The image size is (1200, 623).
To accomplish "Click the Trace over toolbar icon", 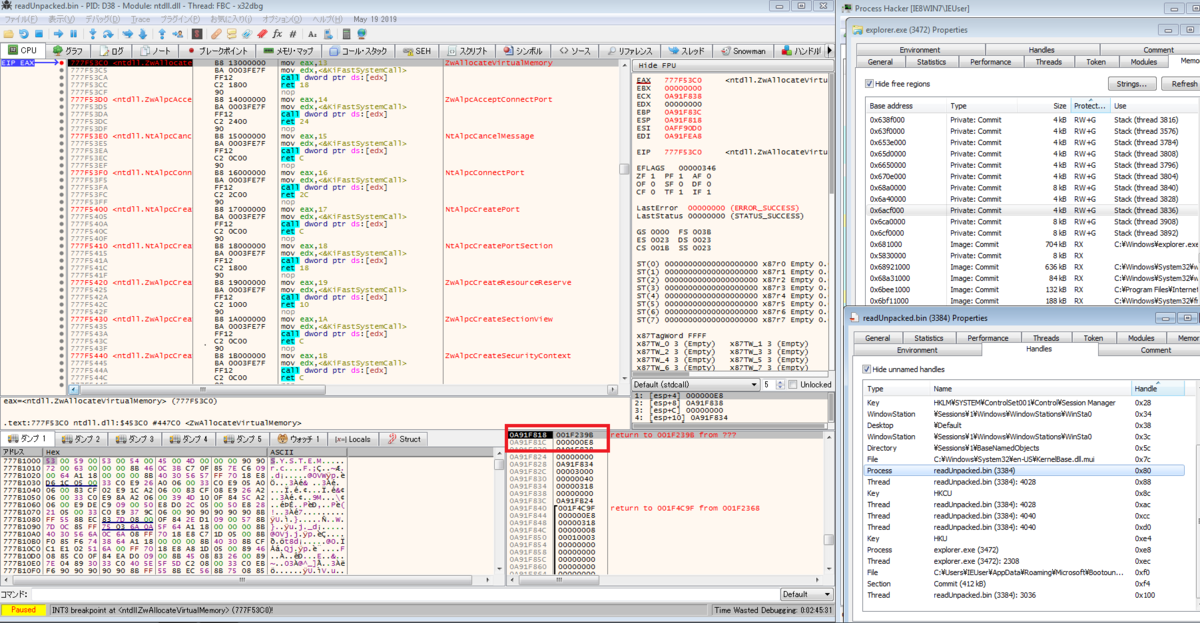I will (x=143, y=34).
